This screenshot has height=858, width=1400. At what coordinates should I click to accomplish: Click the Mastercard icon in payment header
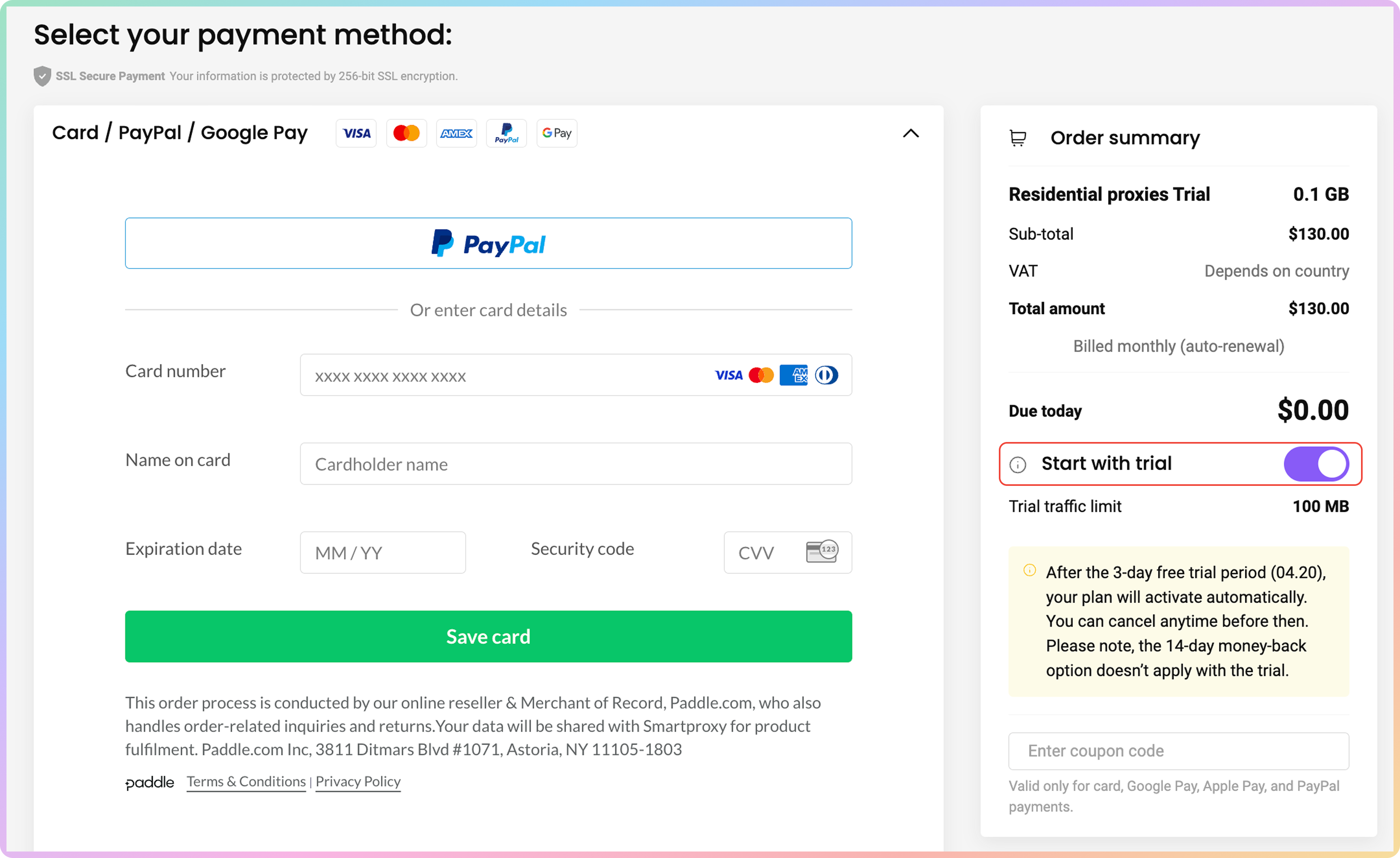pyautogui.click(x=406, y=133)
